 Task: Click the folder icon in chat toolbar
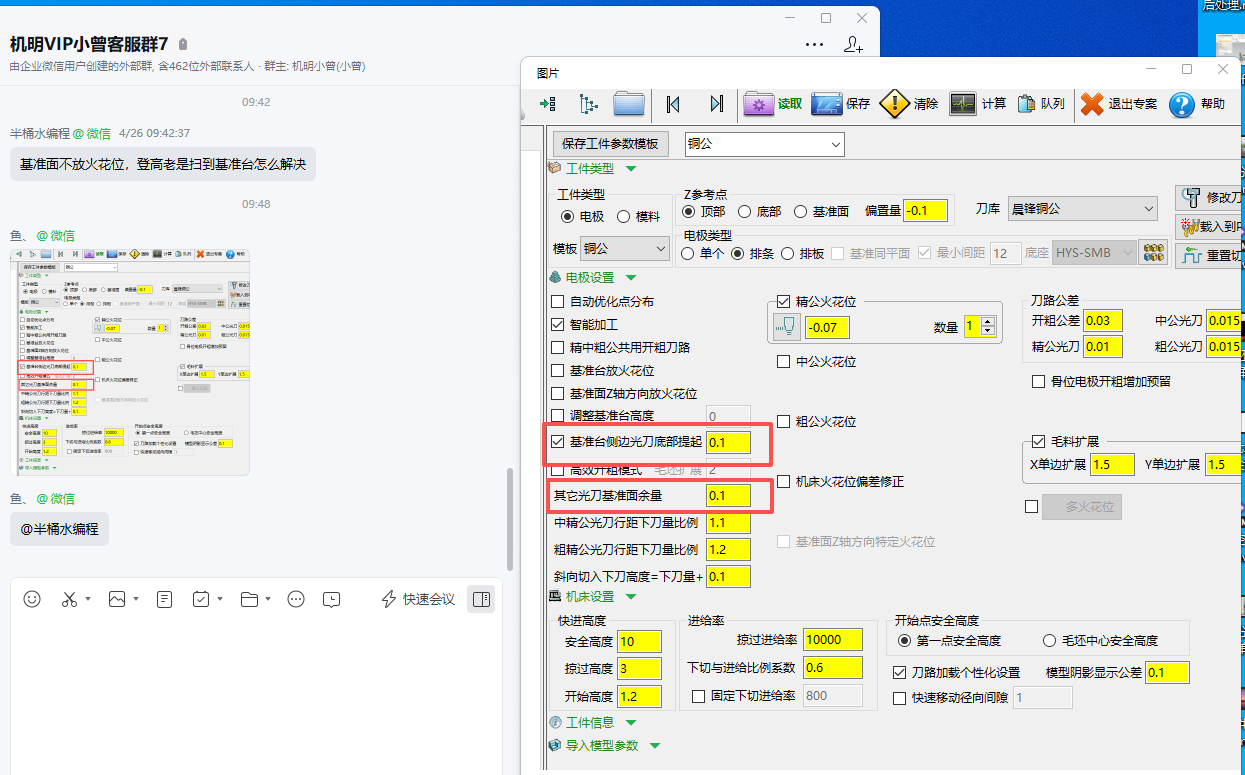(x=249, y=599)
